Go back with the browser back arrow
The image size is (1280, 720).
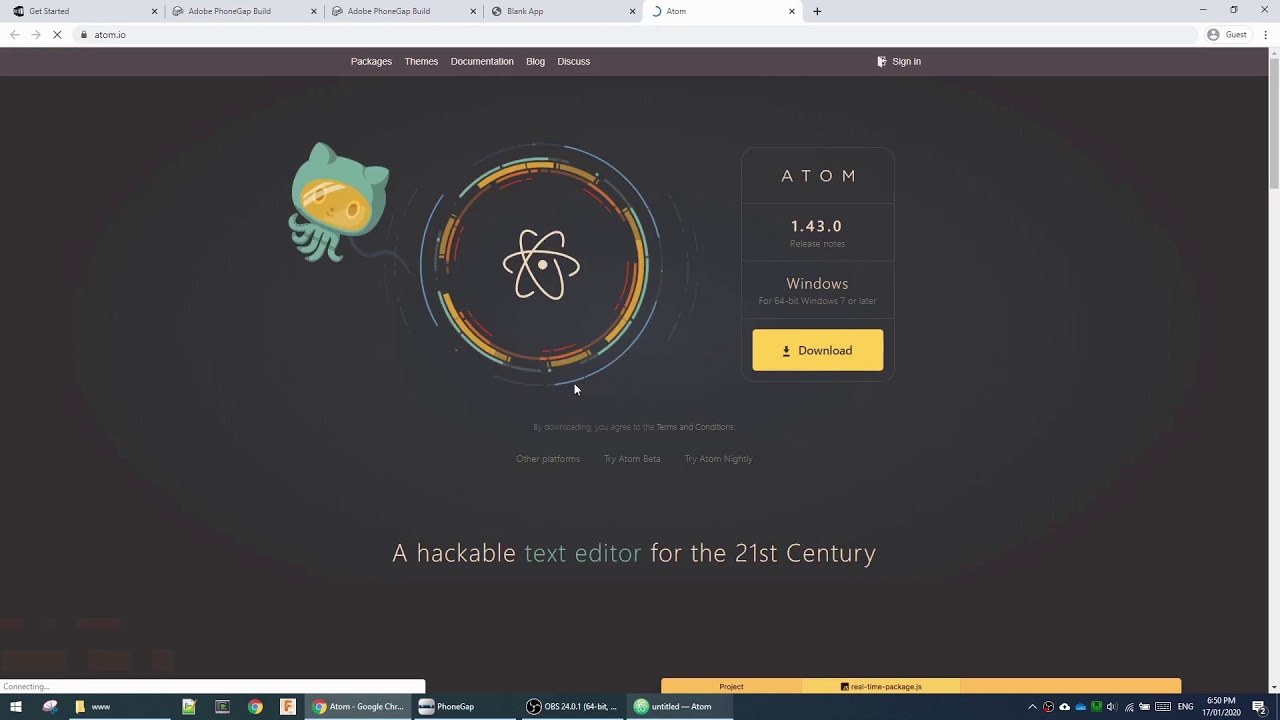click(x=14, y=35)
